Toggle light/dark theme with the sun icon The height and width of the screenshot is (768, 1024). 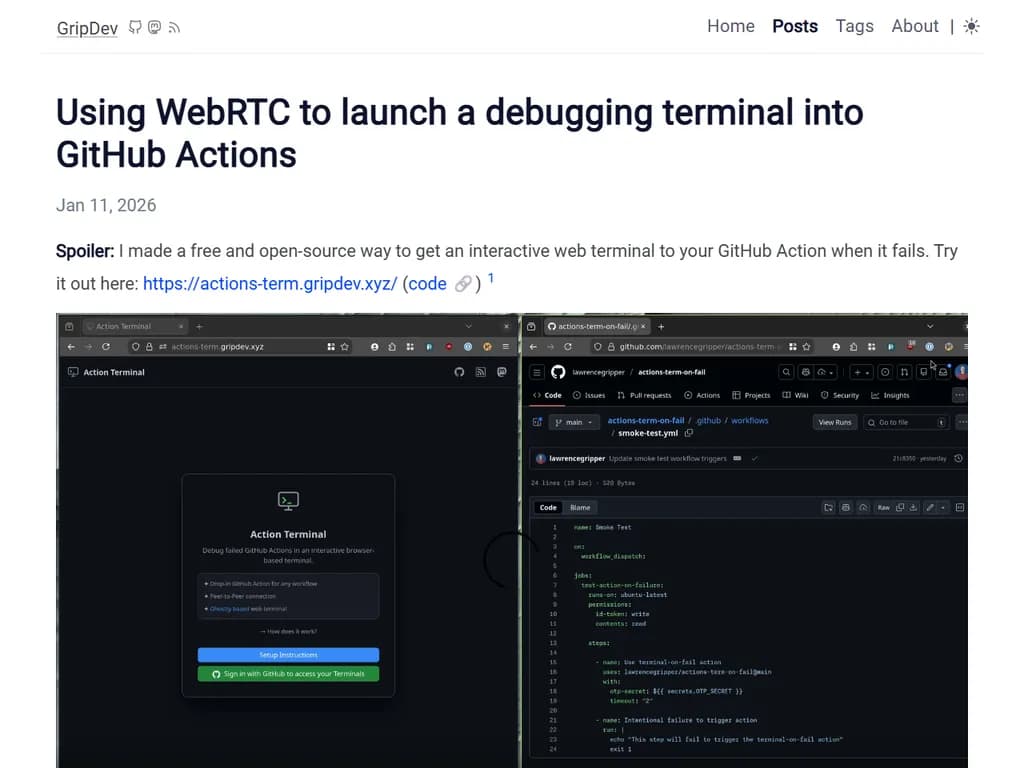(x=971, y=26)
